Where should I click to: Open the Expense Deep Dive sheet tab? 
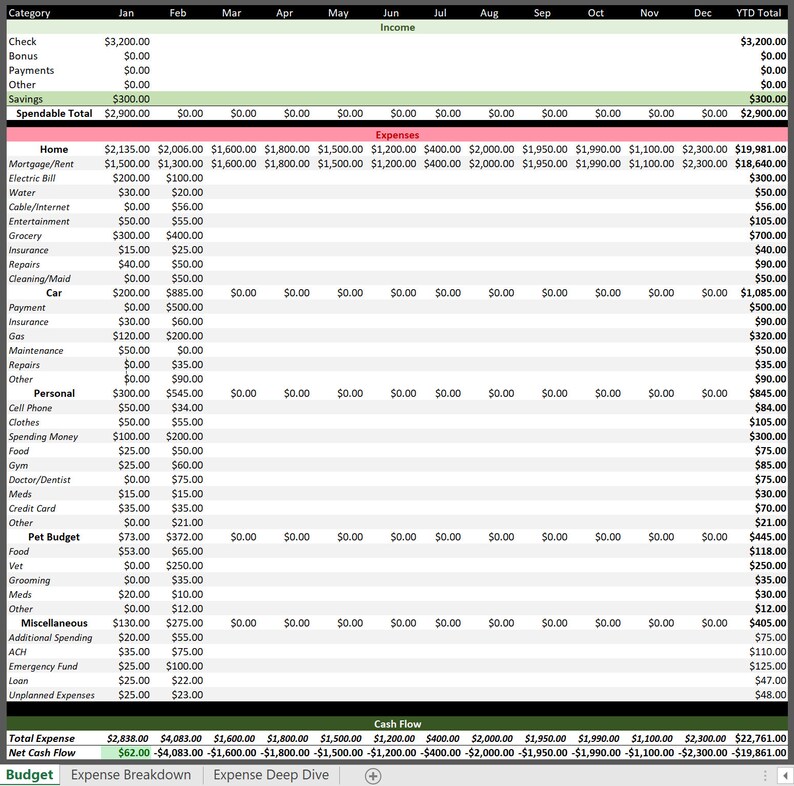point(271,775)
